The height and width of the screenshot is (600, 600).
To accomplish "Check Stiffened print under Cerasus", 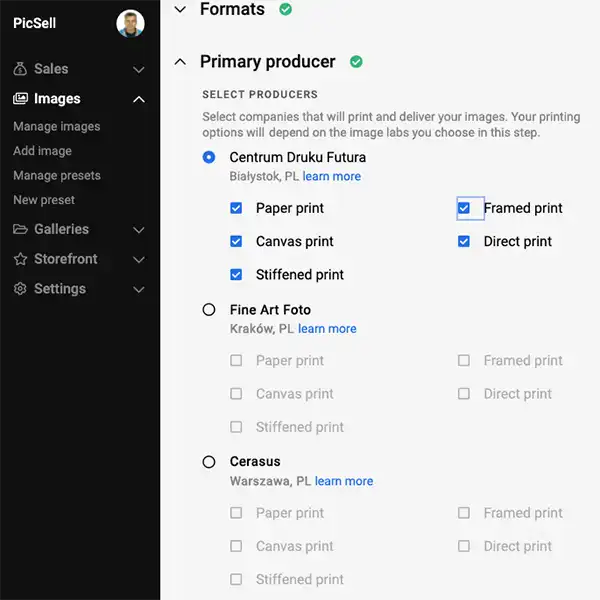I will click(236, 579).
